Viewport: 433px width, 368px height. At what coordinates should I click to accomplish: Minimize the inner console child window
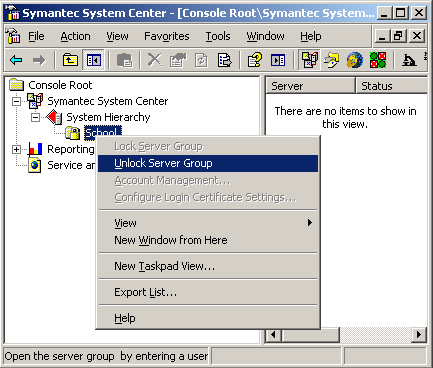tap(382, 36)
